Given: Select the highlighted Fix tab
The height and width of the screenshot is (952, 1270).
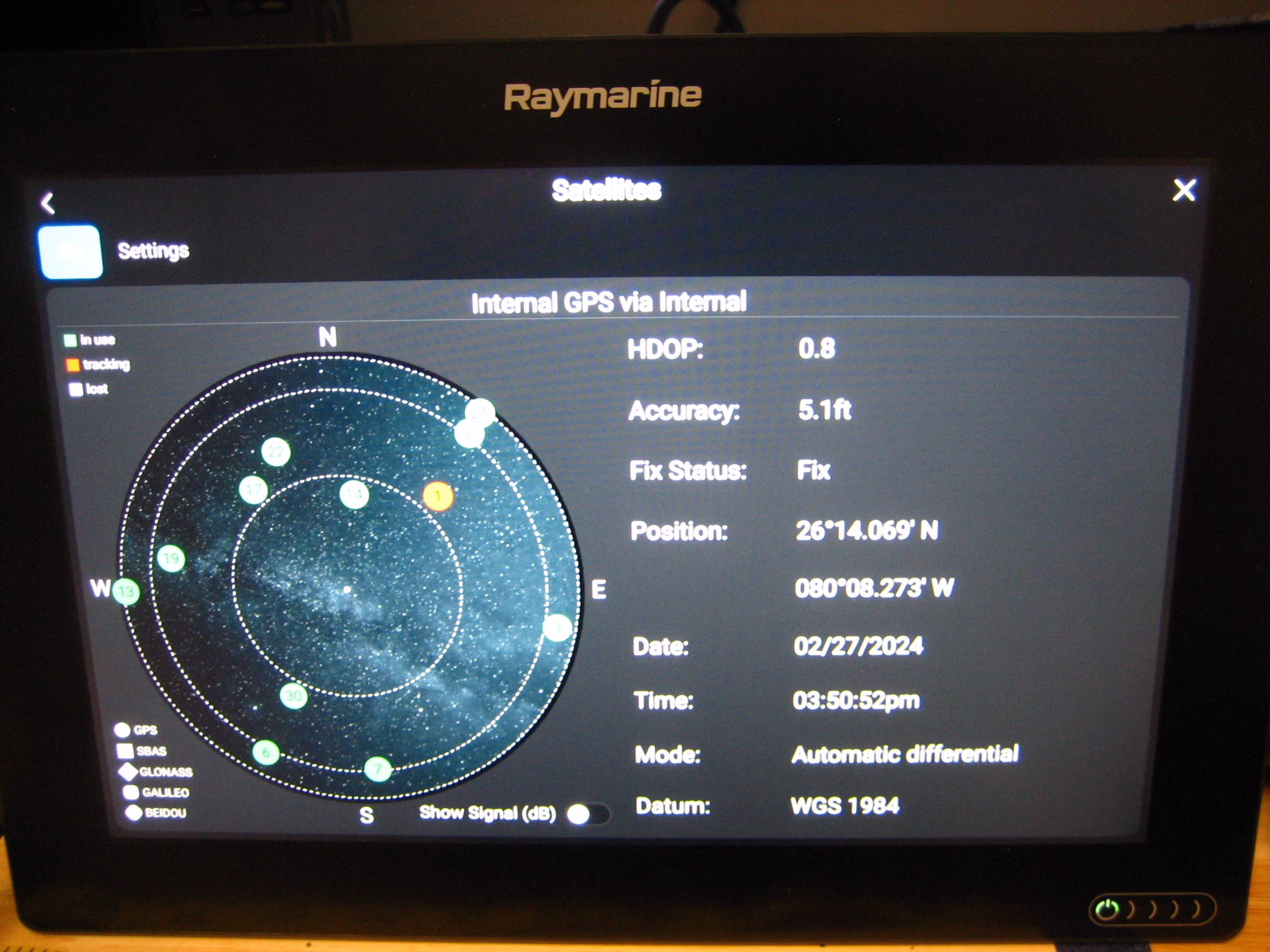Looking at the screenshot, I should point(71,252).
